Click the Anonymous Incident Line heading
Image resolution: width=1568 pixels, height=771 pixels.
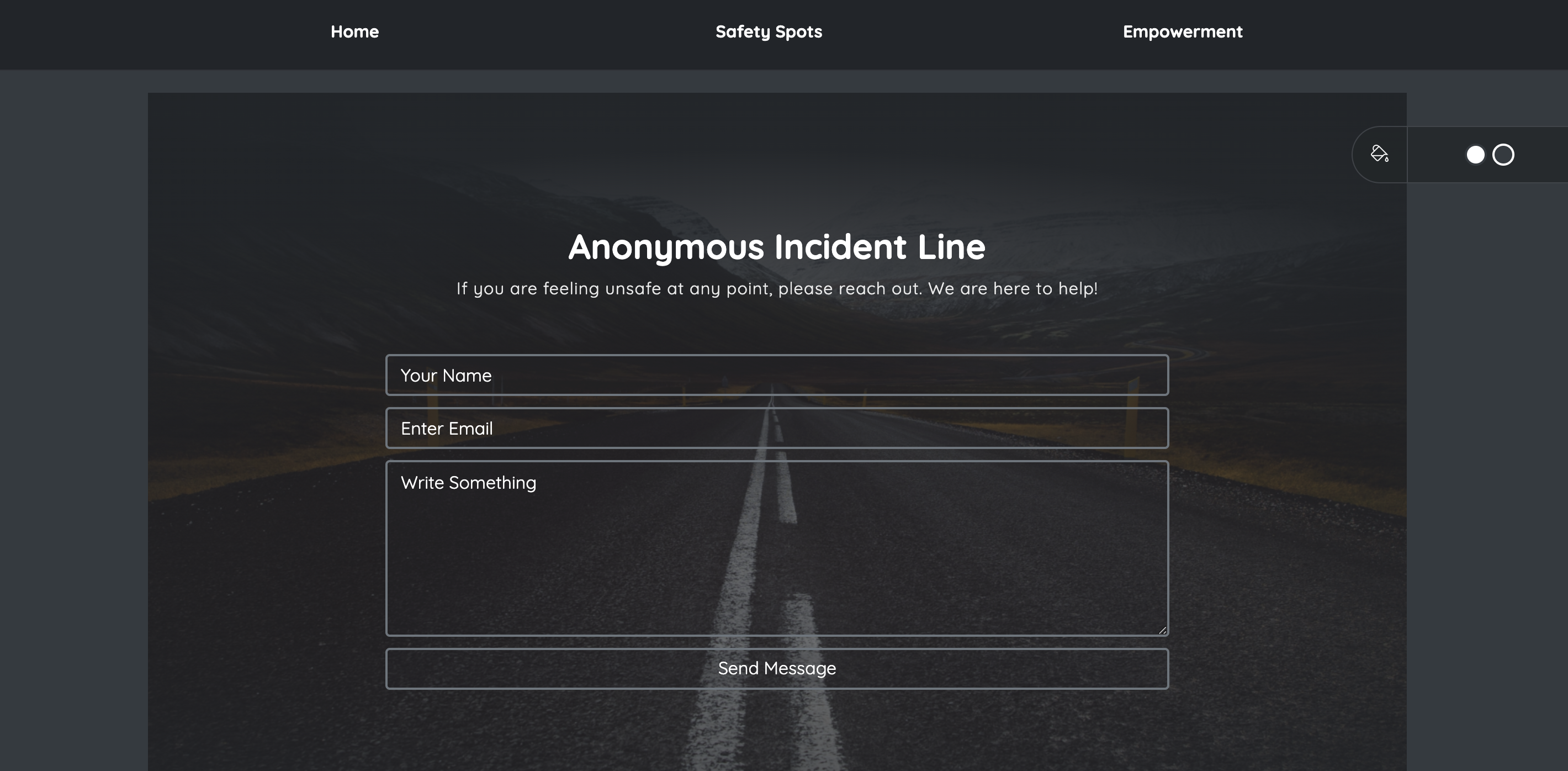point(777,247)
